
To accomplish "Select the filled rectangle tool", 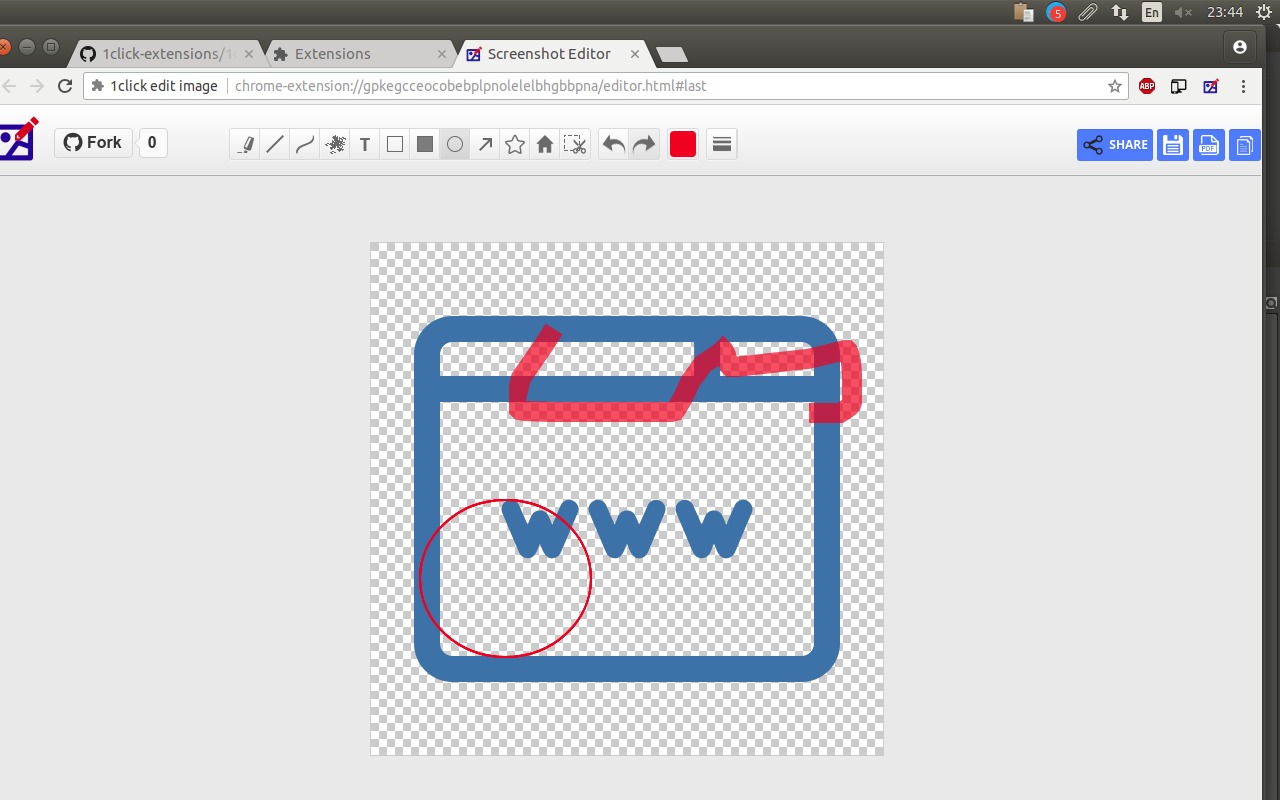I will (425, 145).
